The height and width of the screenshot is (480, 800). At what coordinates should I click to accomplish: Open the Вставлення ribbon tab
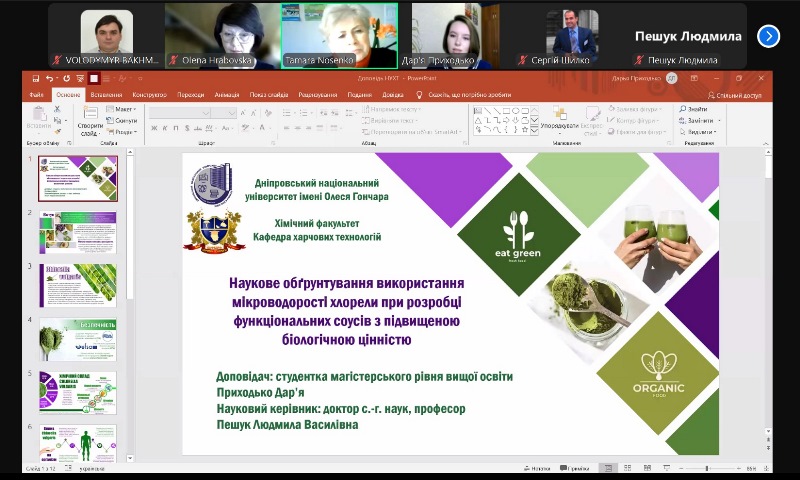106,95
